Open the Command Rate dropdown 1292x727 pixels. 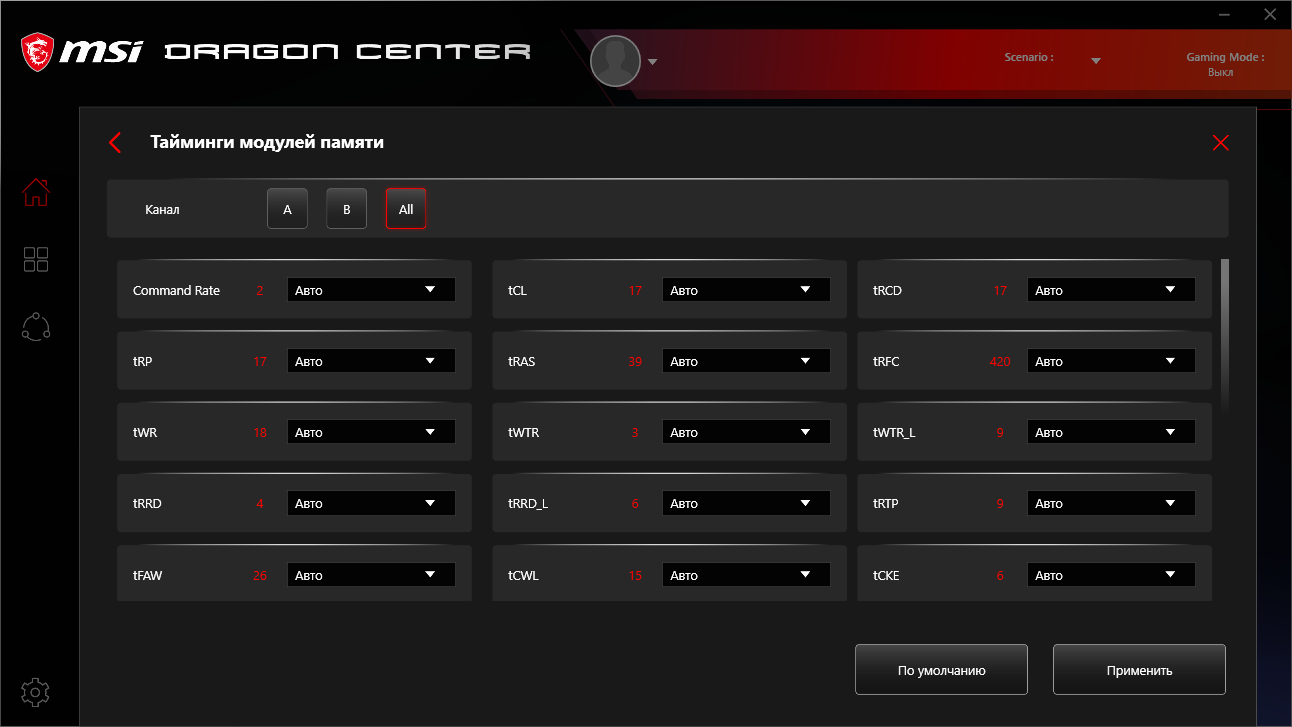pyautogui.click(x=371, y=290)
